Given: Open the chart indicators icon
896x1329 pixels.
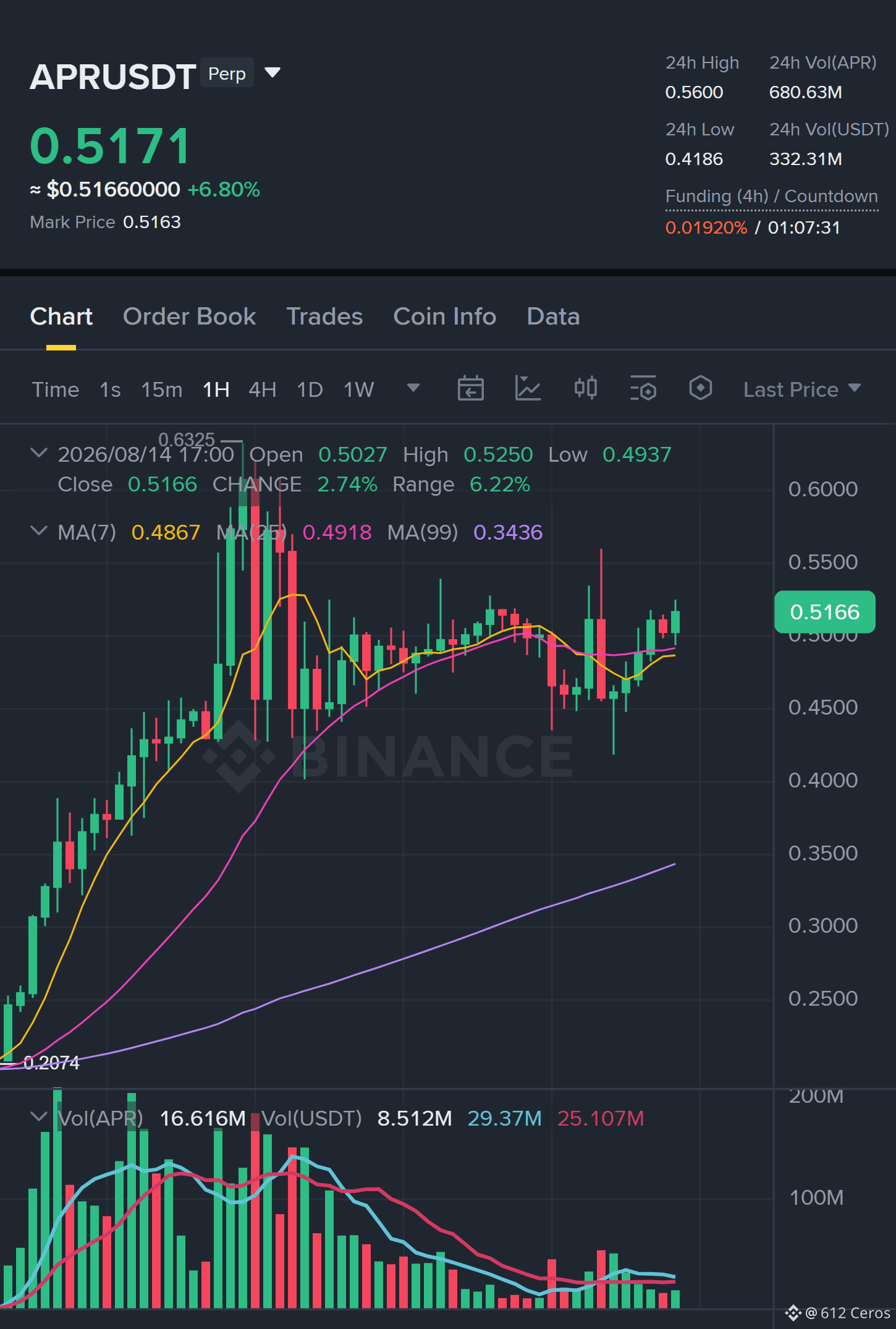Looking at the screenshot, I should pos(528,389).
